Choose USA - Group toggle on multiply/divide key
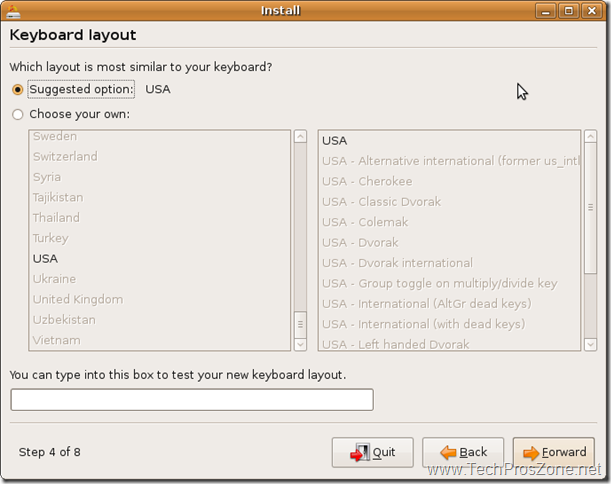Screen dimensions: 611x484 tap(449, 283)
